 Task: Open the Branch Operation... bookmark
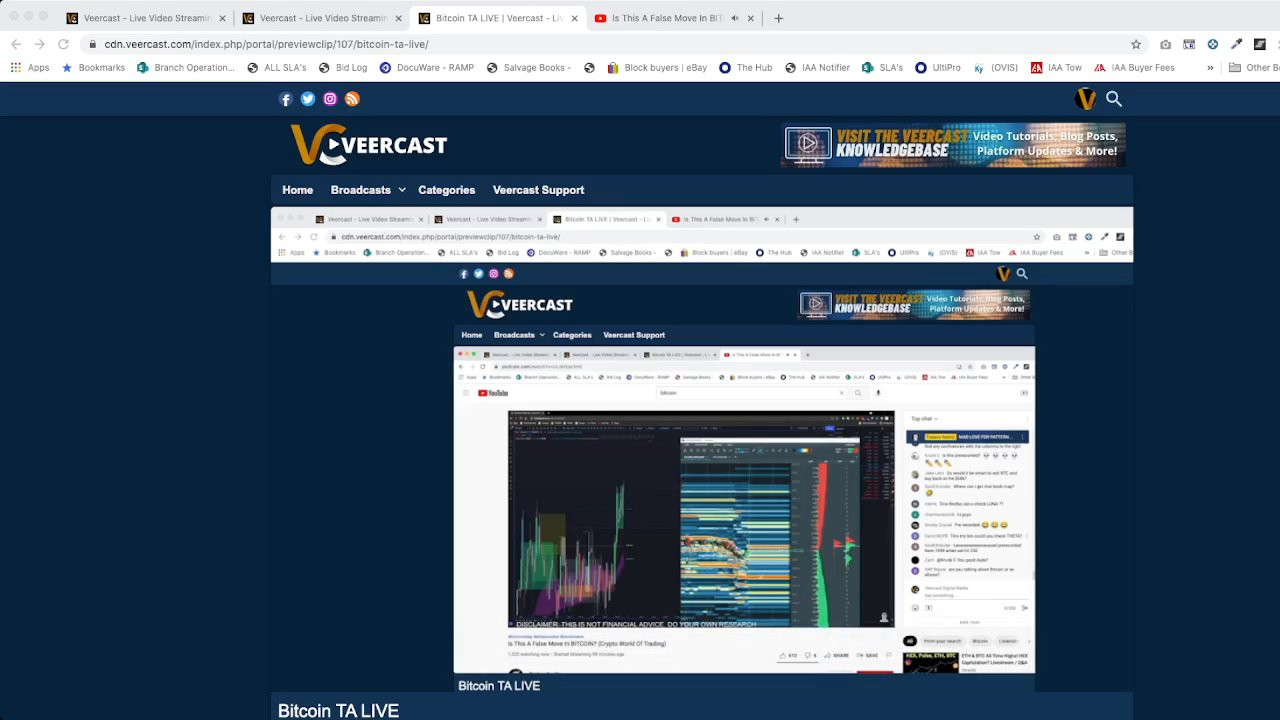pyautogui.click(x=185, y=68)
